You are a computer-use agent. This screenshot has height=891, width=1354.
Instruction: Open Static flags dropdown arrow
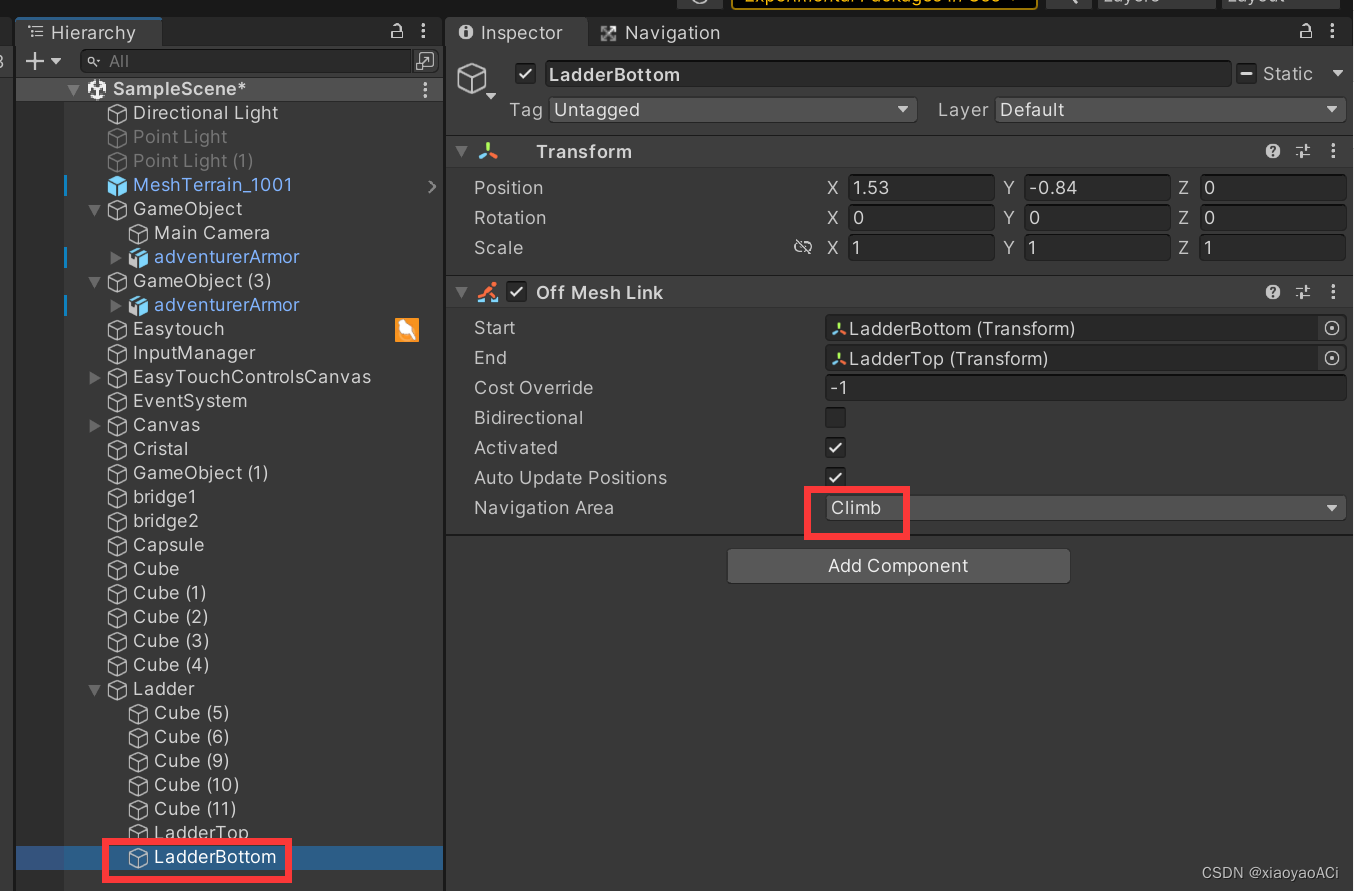tap(1337, 74)
